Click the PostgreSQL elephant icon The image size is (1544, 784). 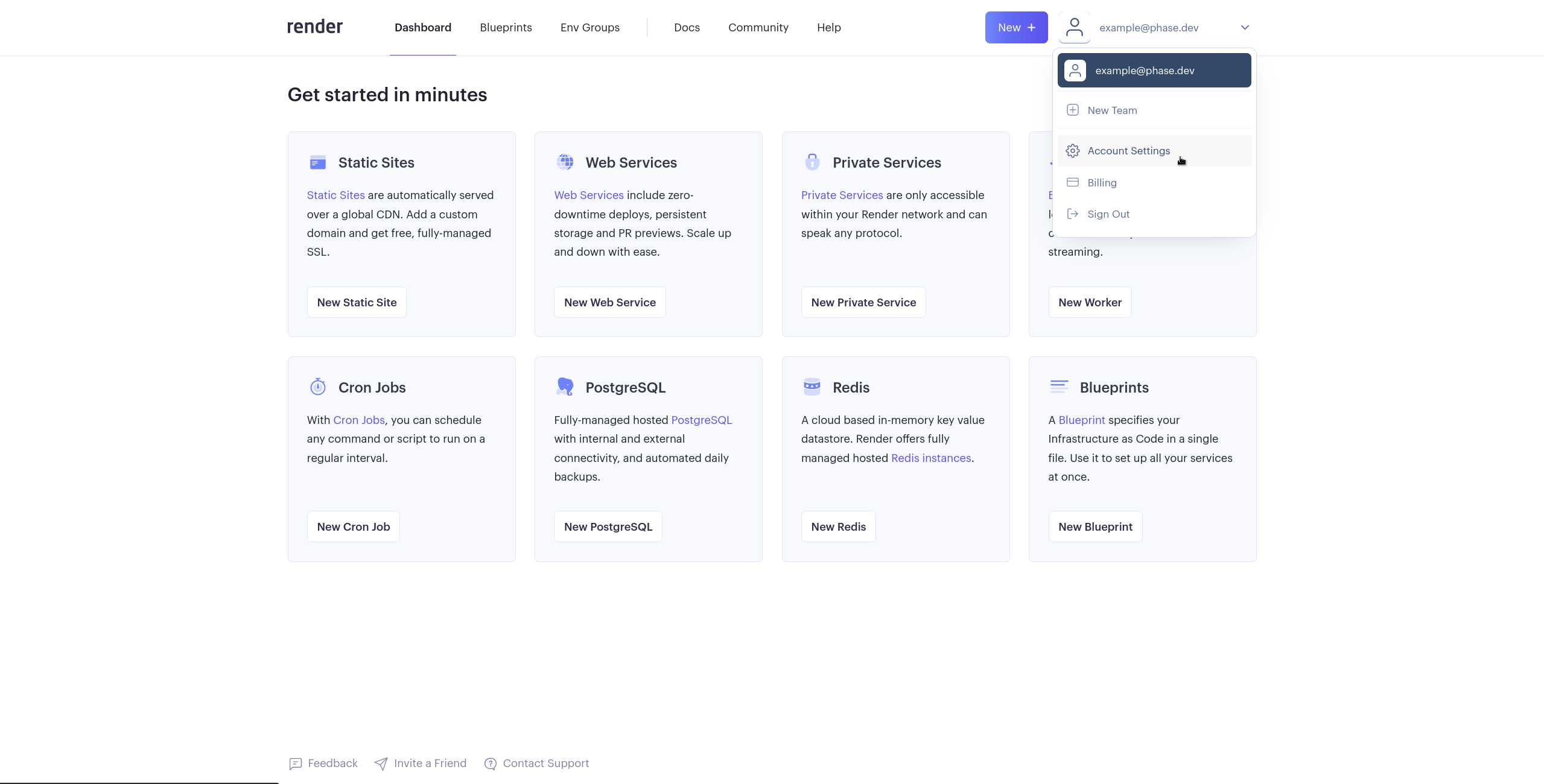(x=565, y=387)
